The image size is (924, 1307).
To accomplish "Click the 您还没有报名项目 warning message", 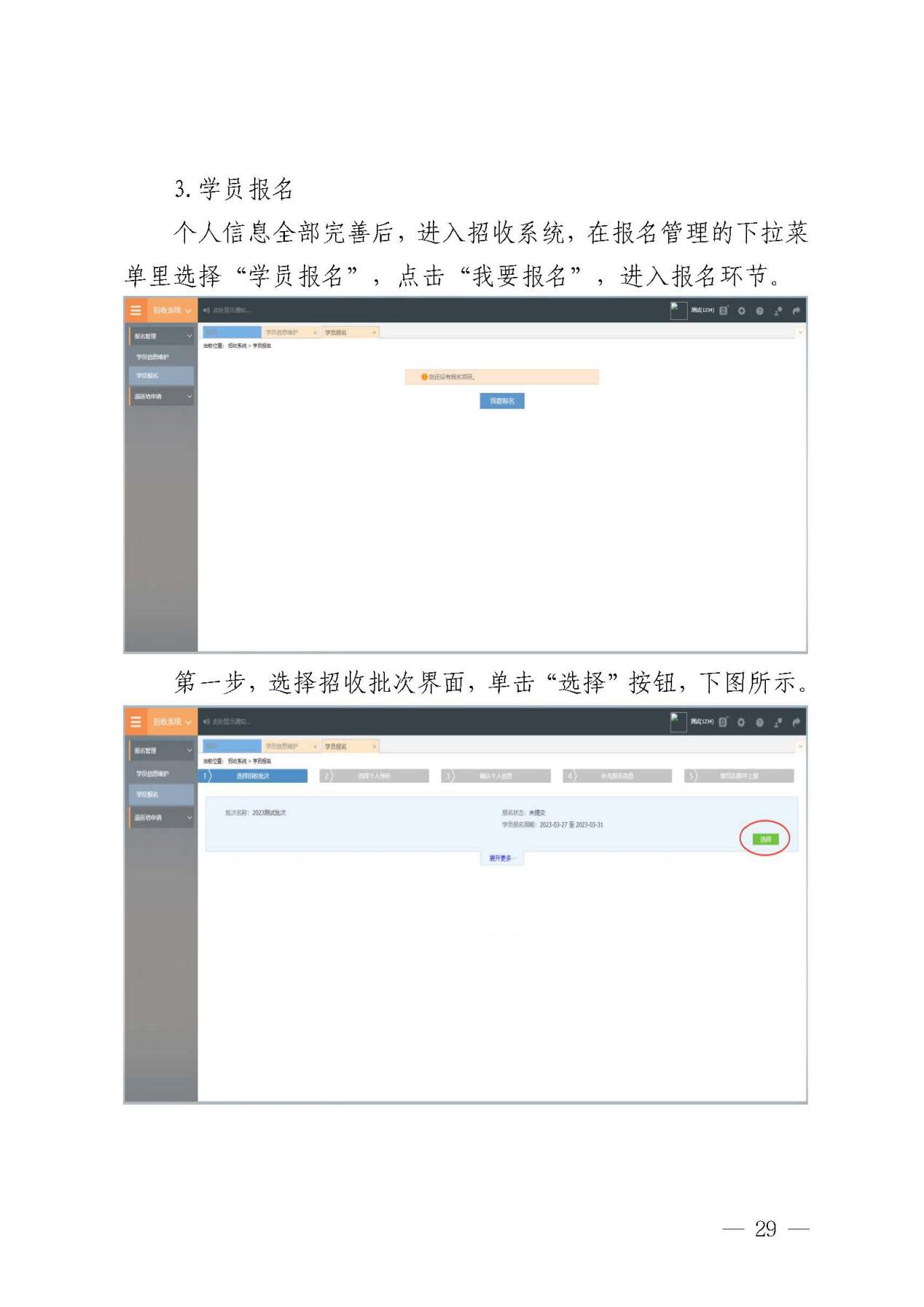I will 502,377.
